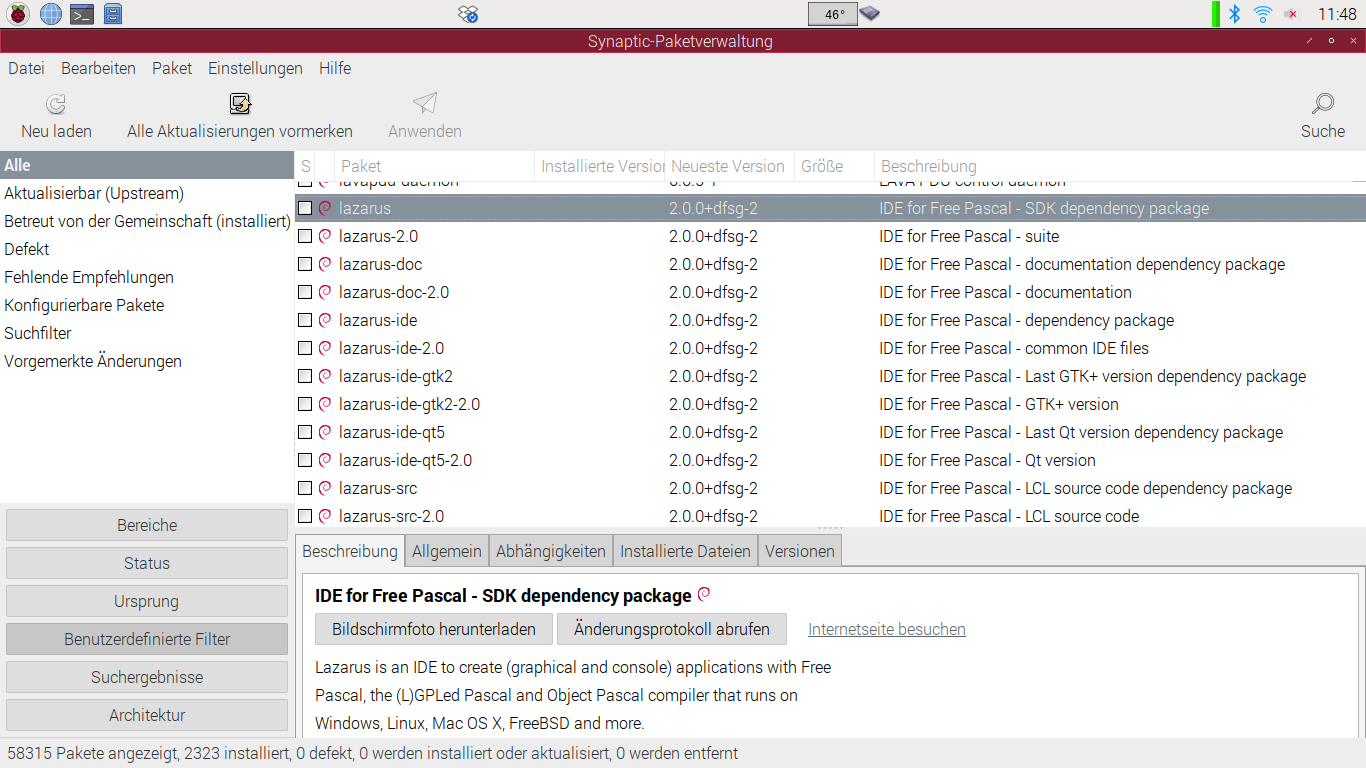Click the Status filter button
The image size is (1366, 768).
tap(147, 563)
